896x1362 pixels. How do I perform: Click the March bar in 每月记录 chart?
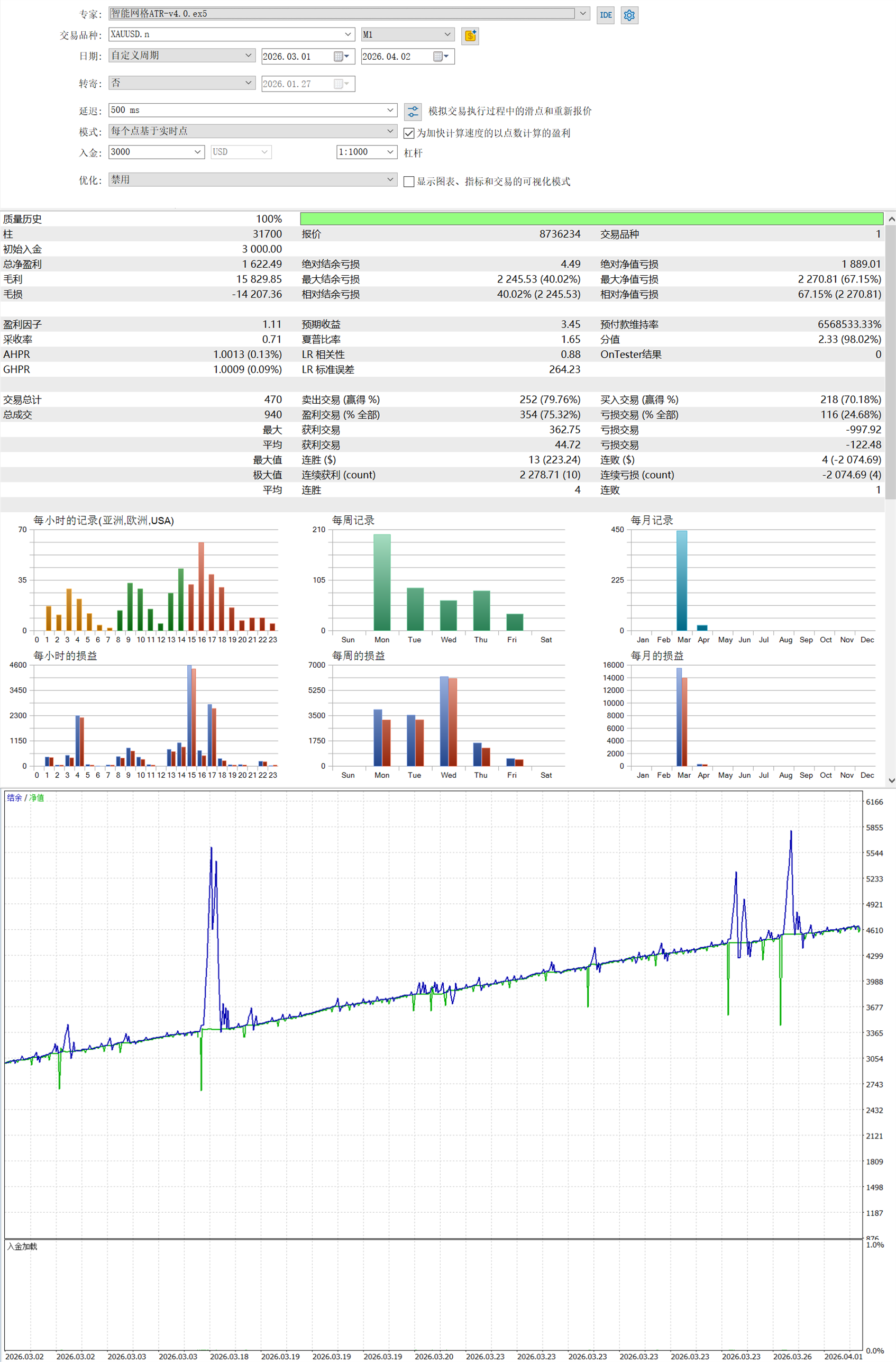(681, 581)
